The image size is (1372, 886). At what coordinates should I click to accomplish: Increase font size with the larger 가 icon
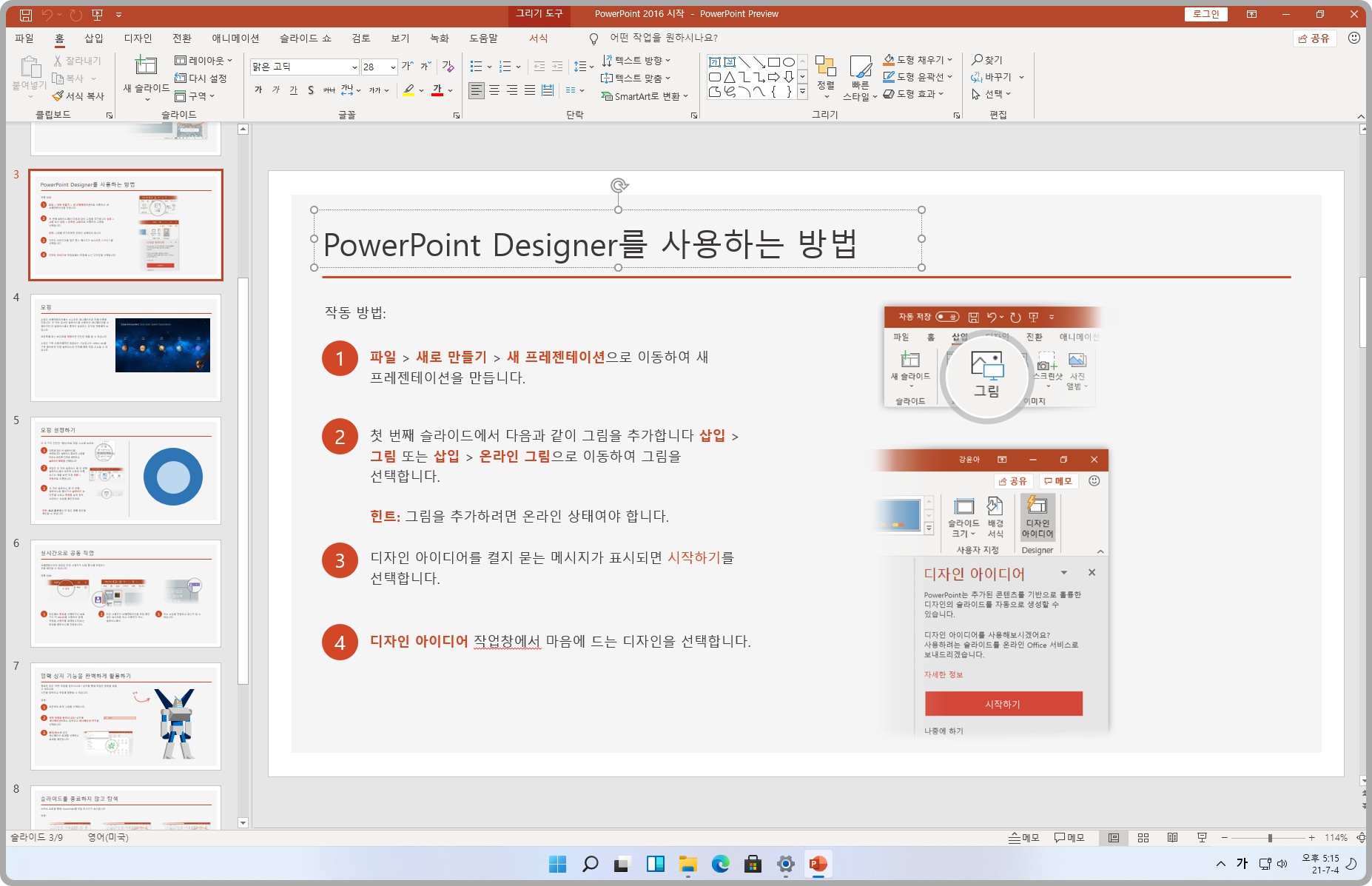pyautogui.click(x=407, y=67)
